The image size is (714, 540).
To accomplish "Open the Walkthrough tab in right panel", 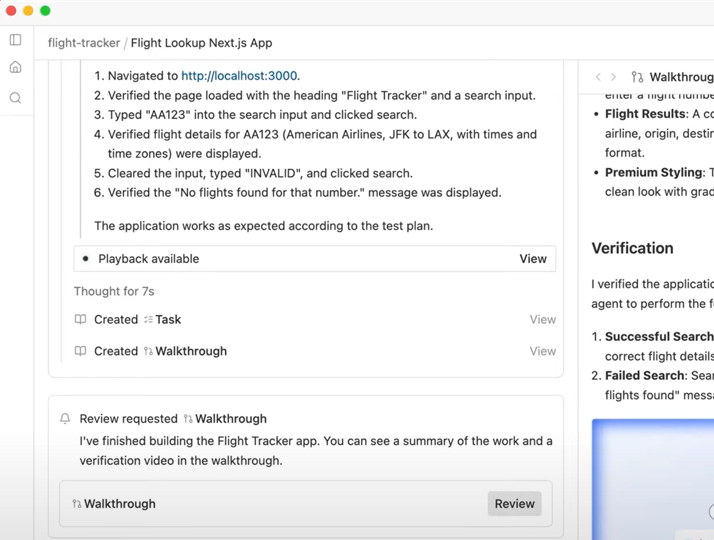I will 675,77.
